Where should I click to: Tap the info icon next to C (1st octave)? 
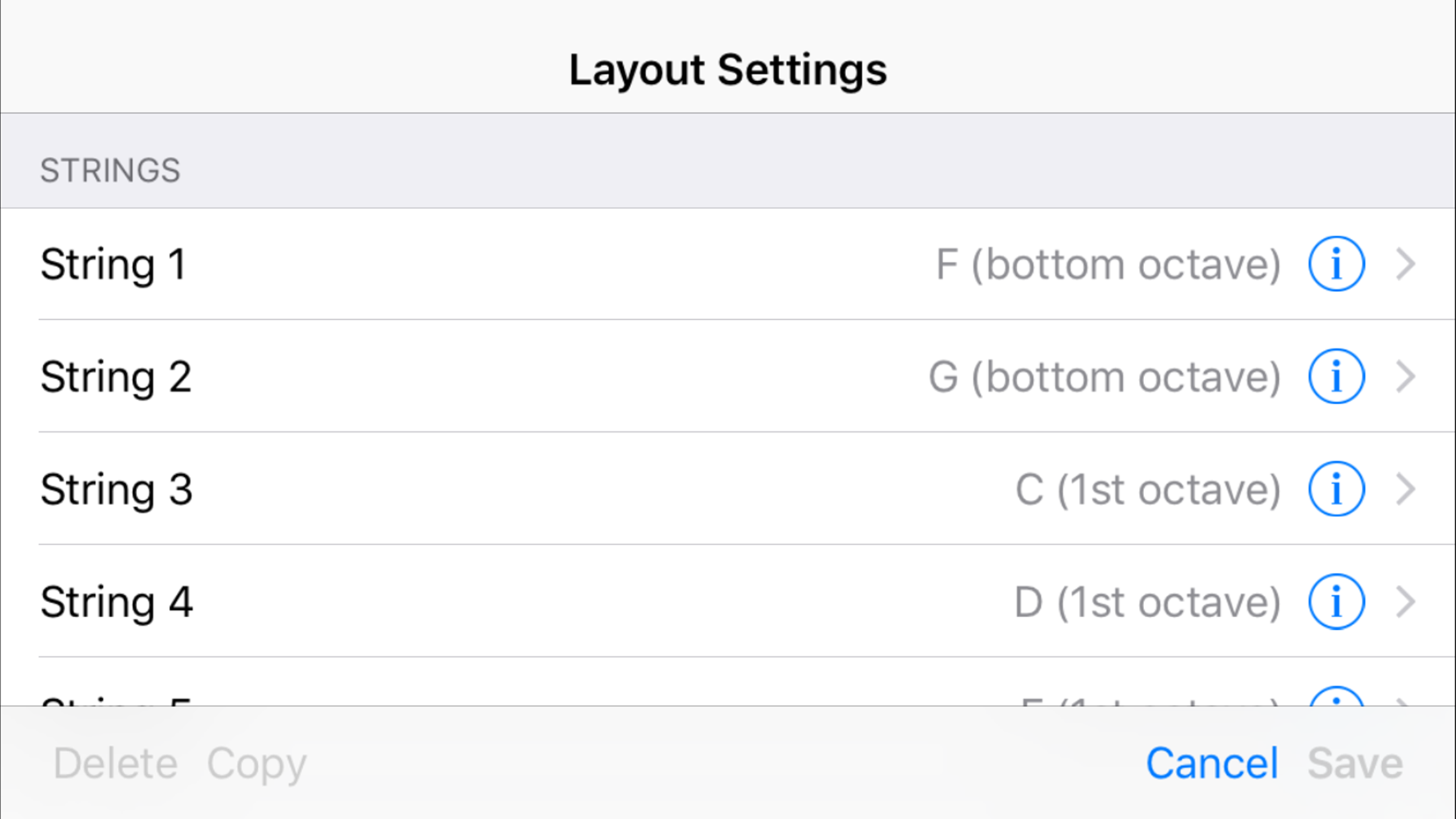coord(1336,489)
